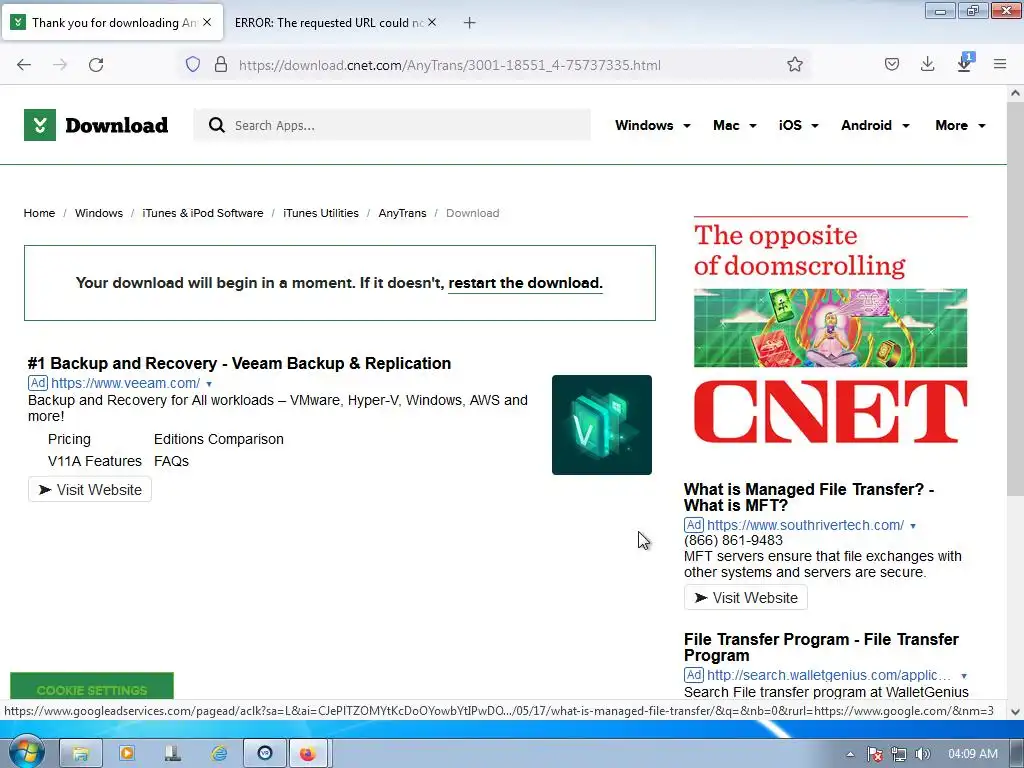Screen dimensions: 1024x768
Task: Open the Action Center flag tray icon
Action: coord(875,754)
